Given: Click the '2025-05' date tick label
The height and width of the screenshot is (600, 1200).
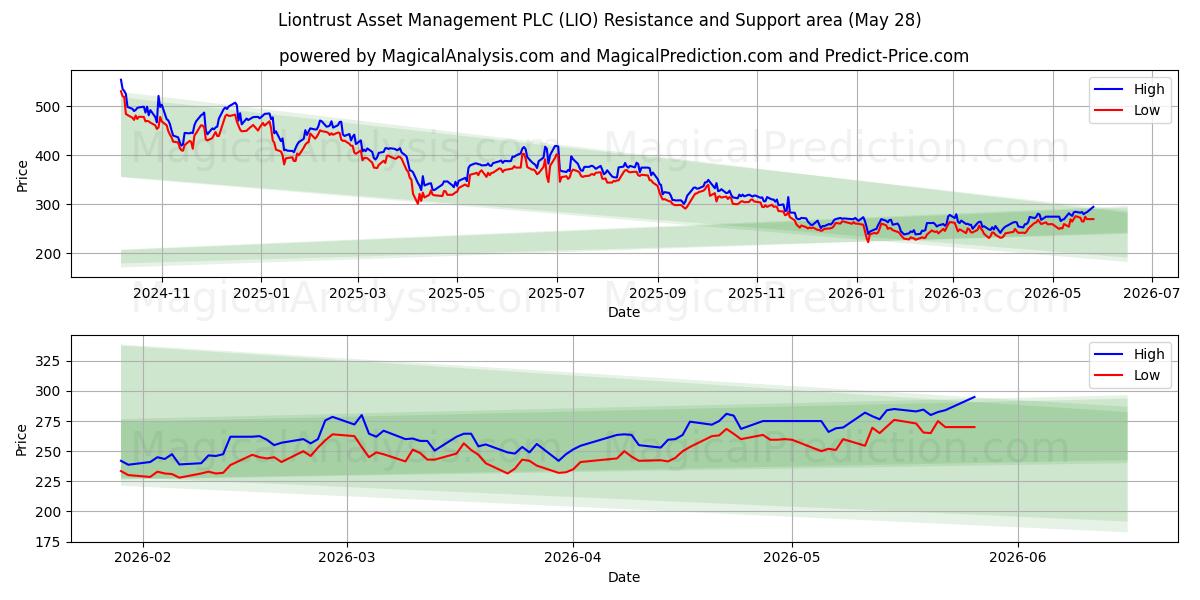Looking at the screenshot, I should click(x=457, y=294).
